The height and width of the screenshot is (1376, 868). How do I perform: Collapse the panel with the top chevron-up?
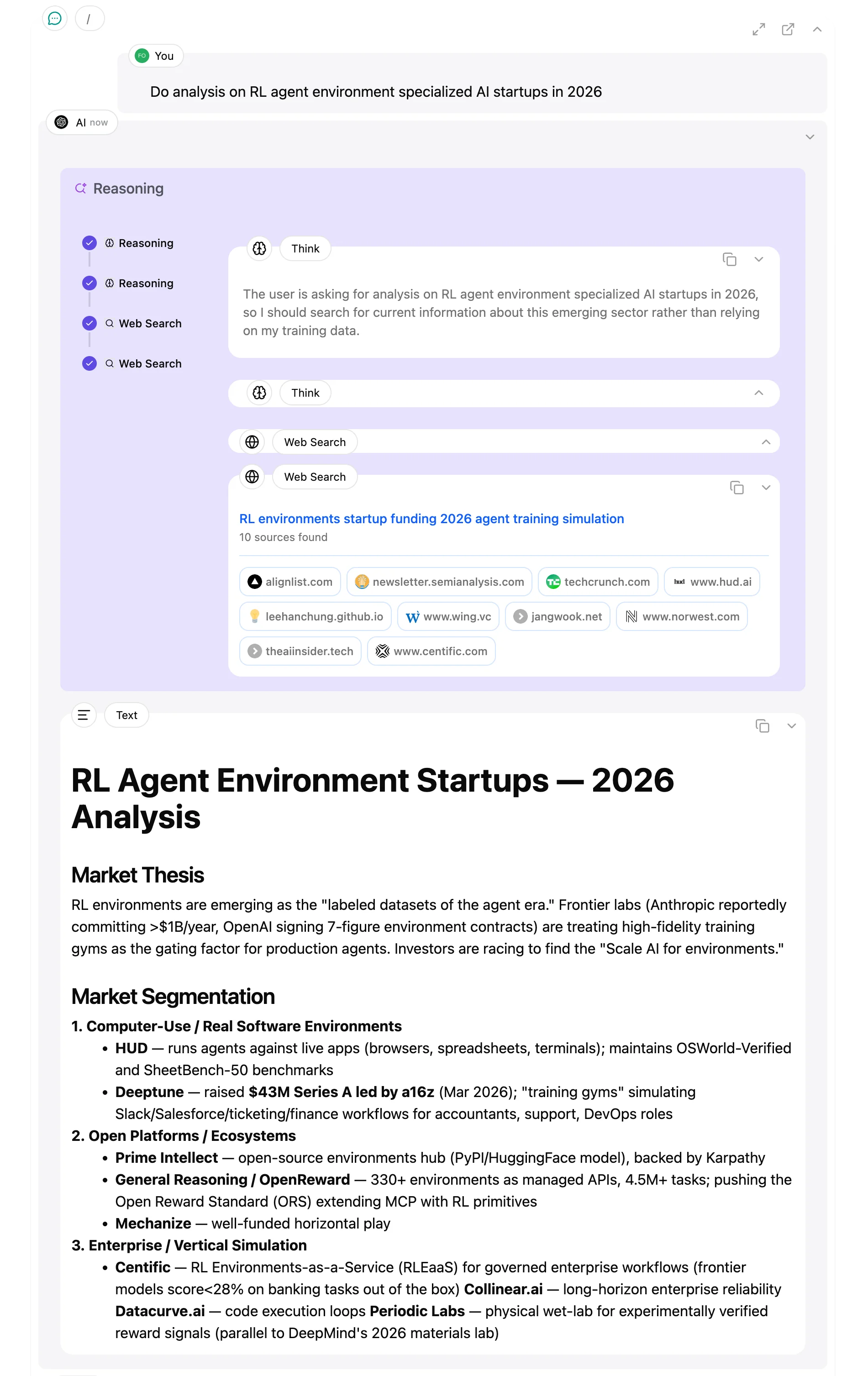coord(816,30)
